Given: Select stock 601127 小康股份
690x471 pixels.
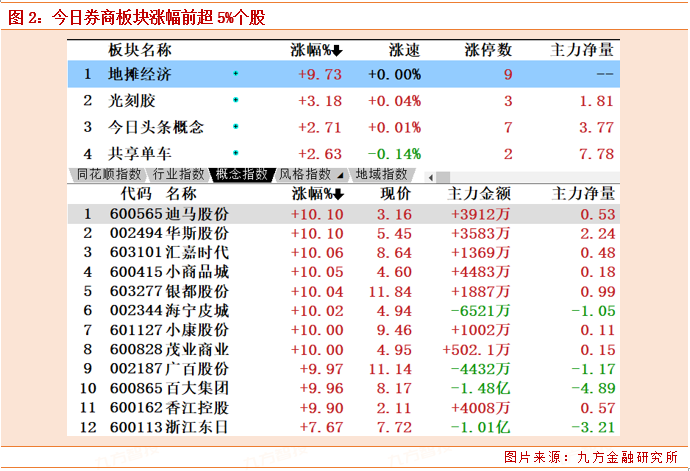Looking at the screenshot, I should tap(343, 330).
